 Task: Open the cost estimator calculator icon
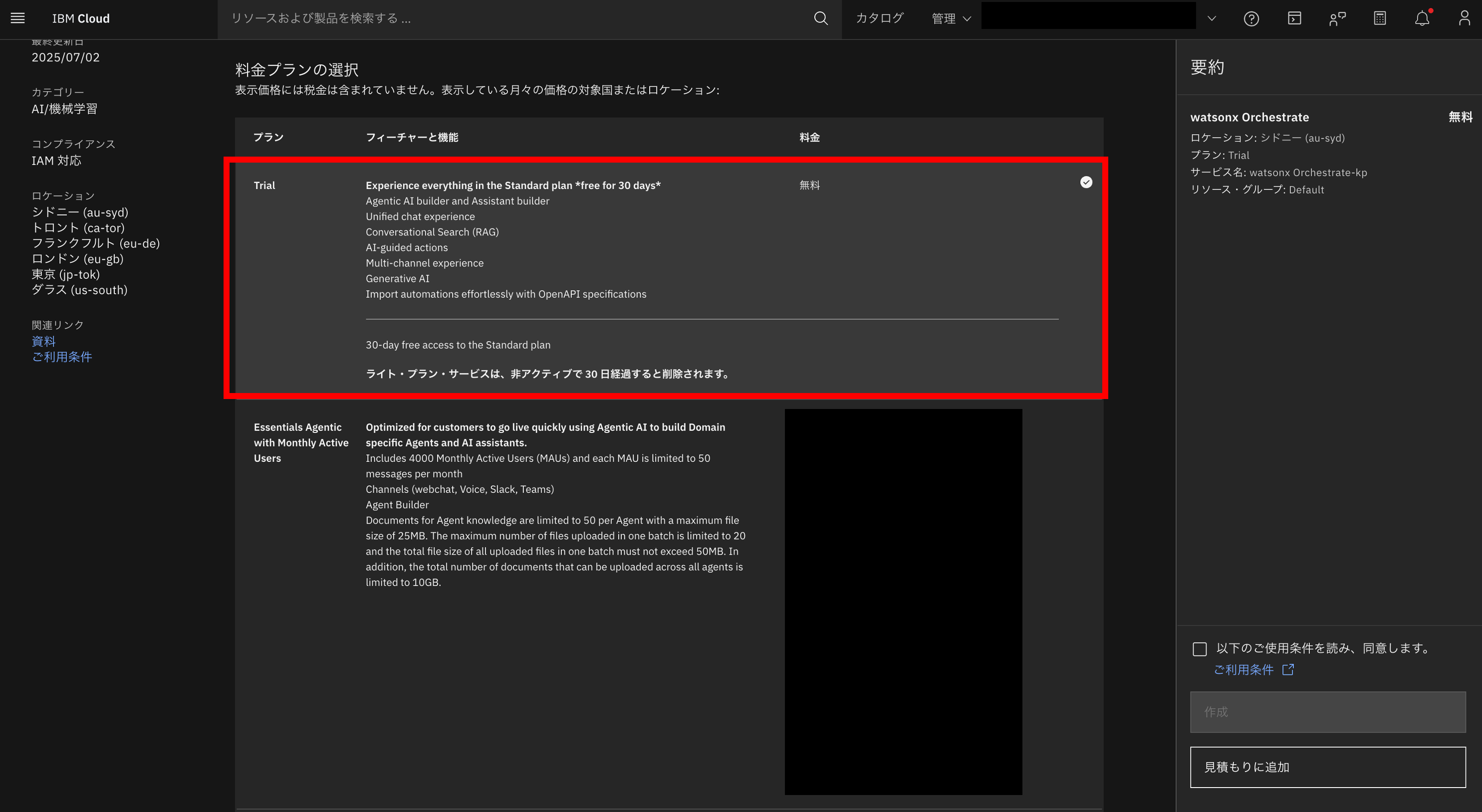coord(1380,18)
